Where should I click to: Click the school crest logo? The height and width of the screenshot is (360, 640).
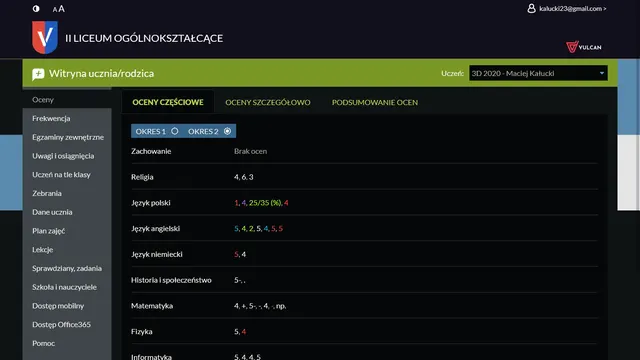tap(45, 38)
